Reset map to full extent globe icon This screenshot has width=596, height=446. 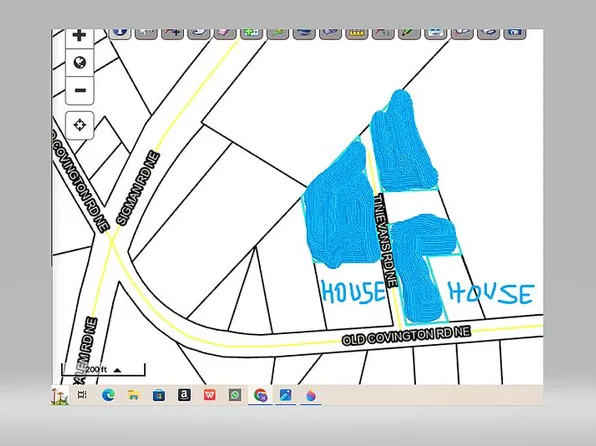[80, 62]
